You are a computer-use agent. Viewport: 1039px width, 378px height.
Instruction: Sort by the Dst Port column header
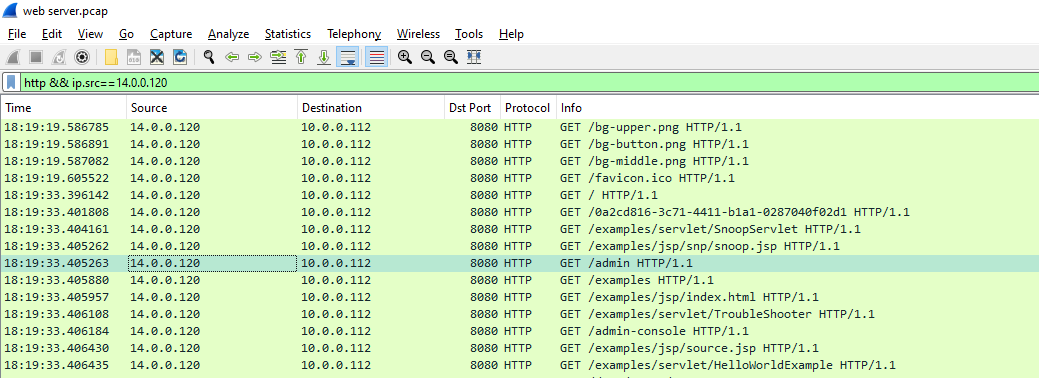click(x=472, y=107)
